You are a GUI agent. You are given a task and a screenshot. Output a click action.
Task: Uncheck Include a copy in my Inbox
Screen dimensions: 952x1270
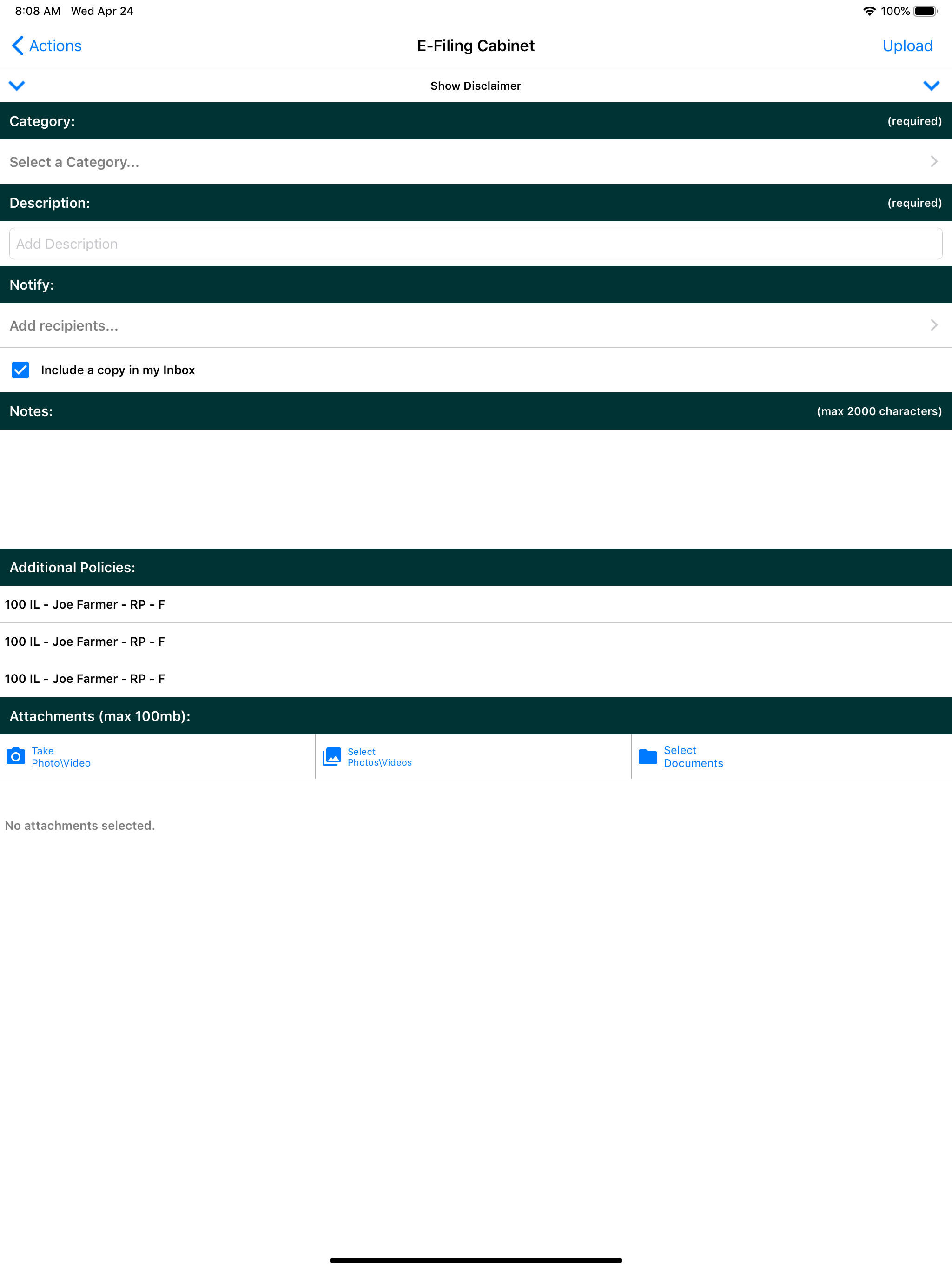tap(20, 370)
